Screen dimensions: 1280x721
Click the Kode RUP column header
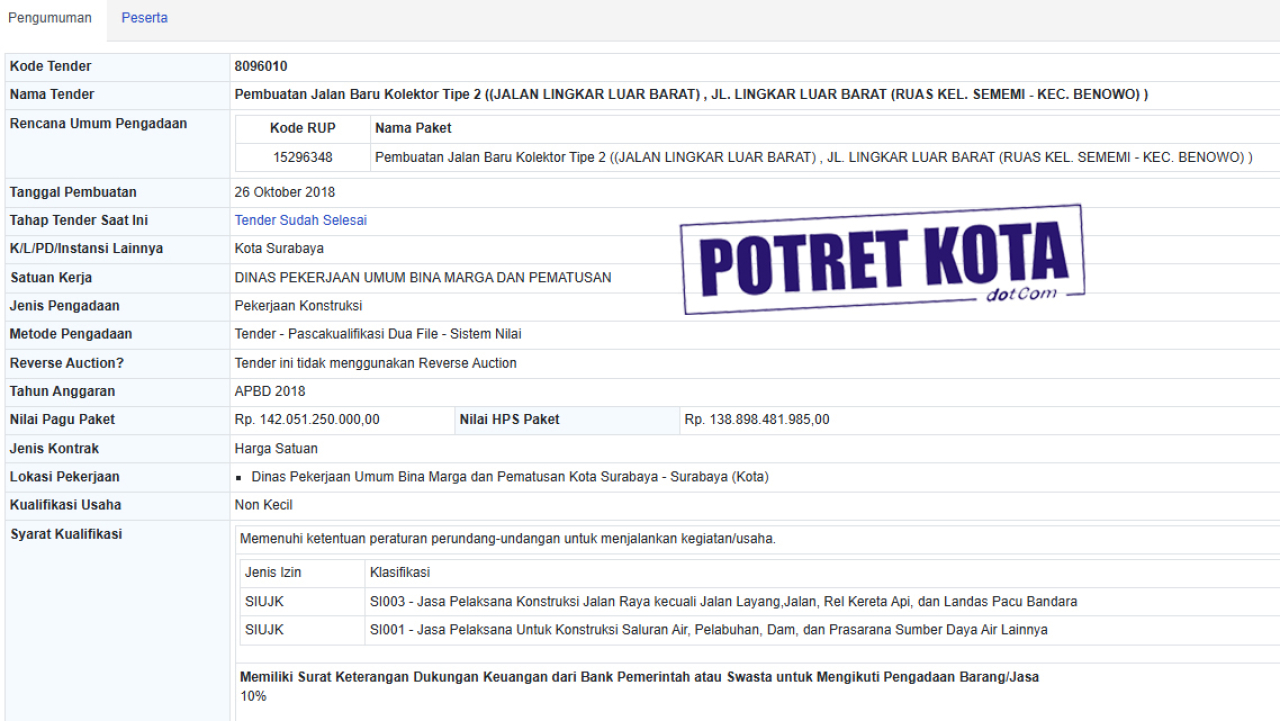click(302, 128)
